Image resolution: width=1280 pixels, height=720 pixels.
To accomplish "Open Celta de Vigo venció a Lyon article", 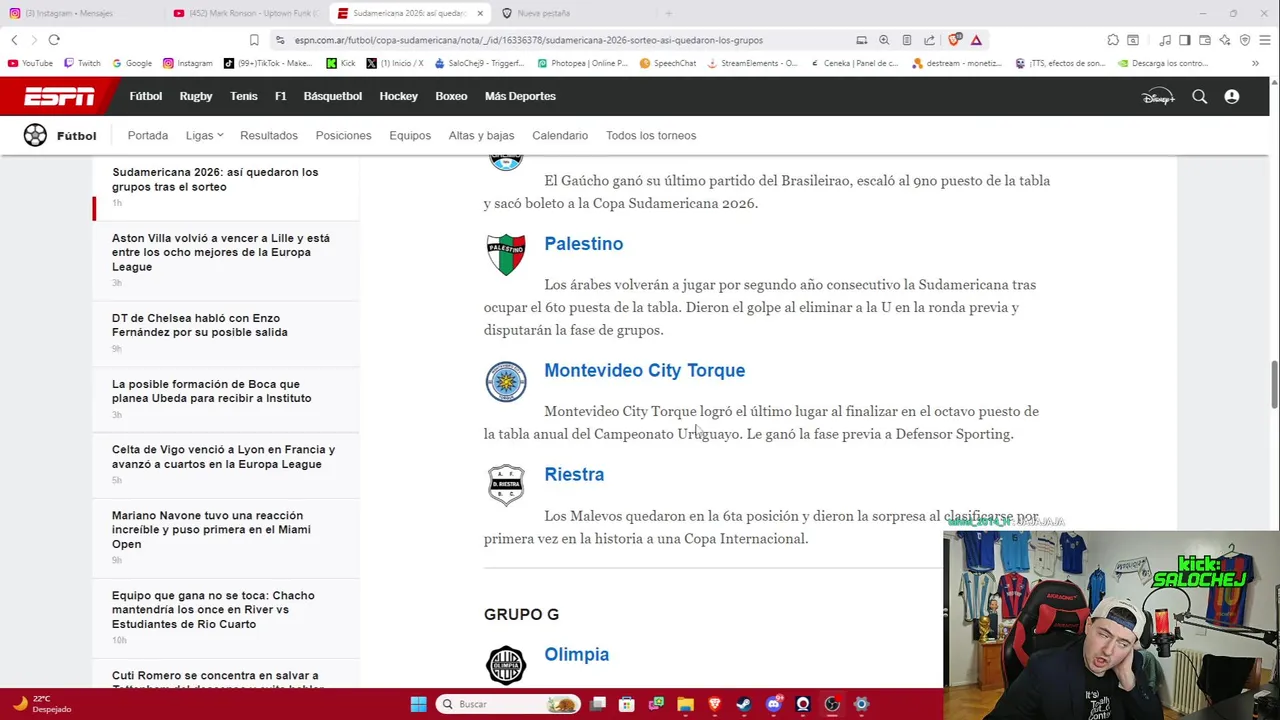I will pyautogui.click(x=224, y=457).
